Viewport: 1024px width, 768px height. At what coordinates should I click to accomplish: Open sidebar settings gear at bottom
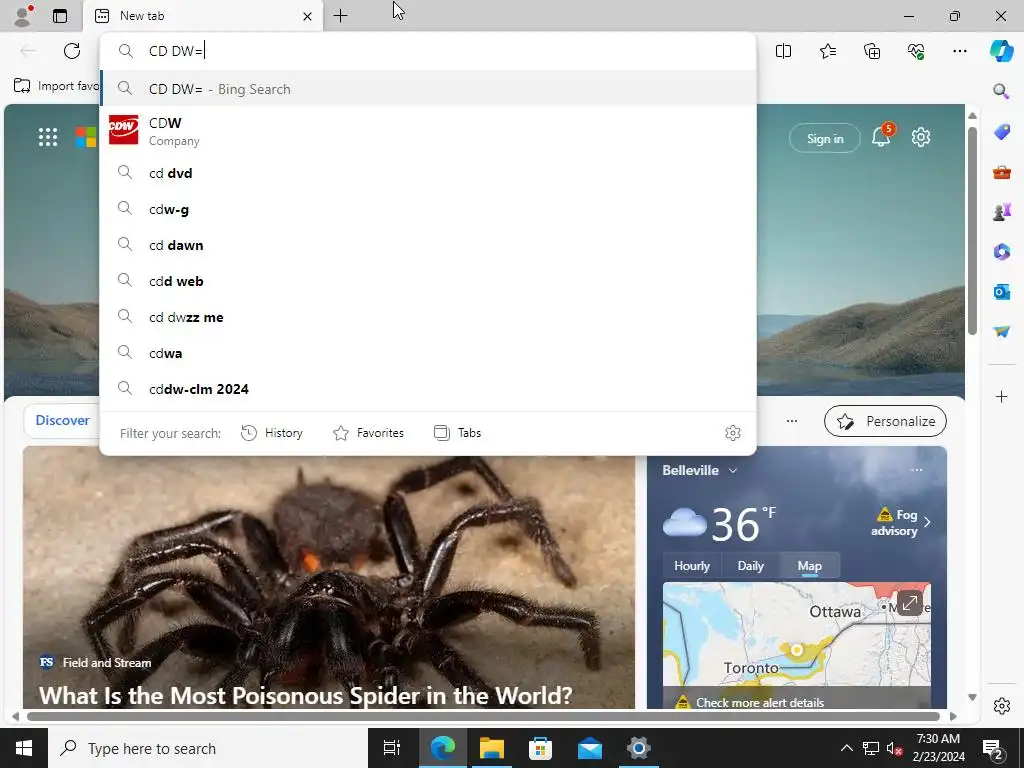(1001, 706)
